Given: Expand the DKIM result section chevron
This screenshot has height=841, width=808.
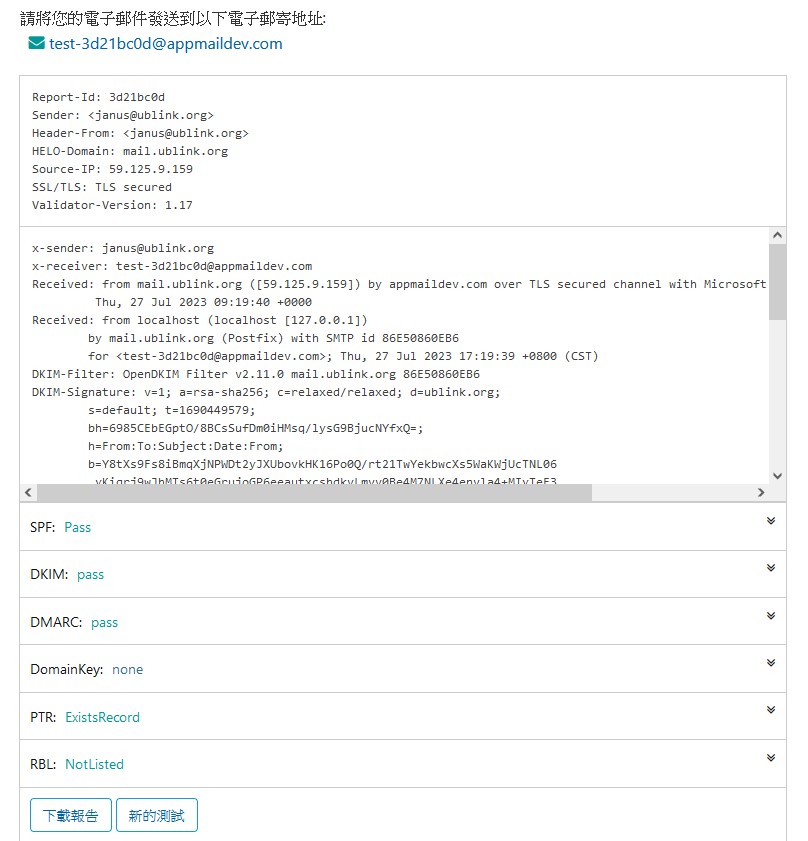Looking at the screenshot, I should pos(771,568).
